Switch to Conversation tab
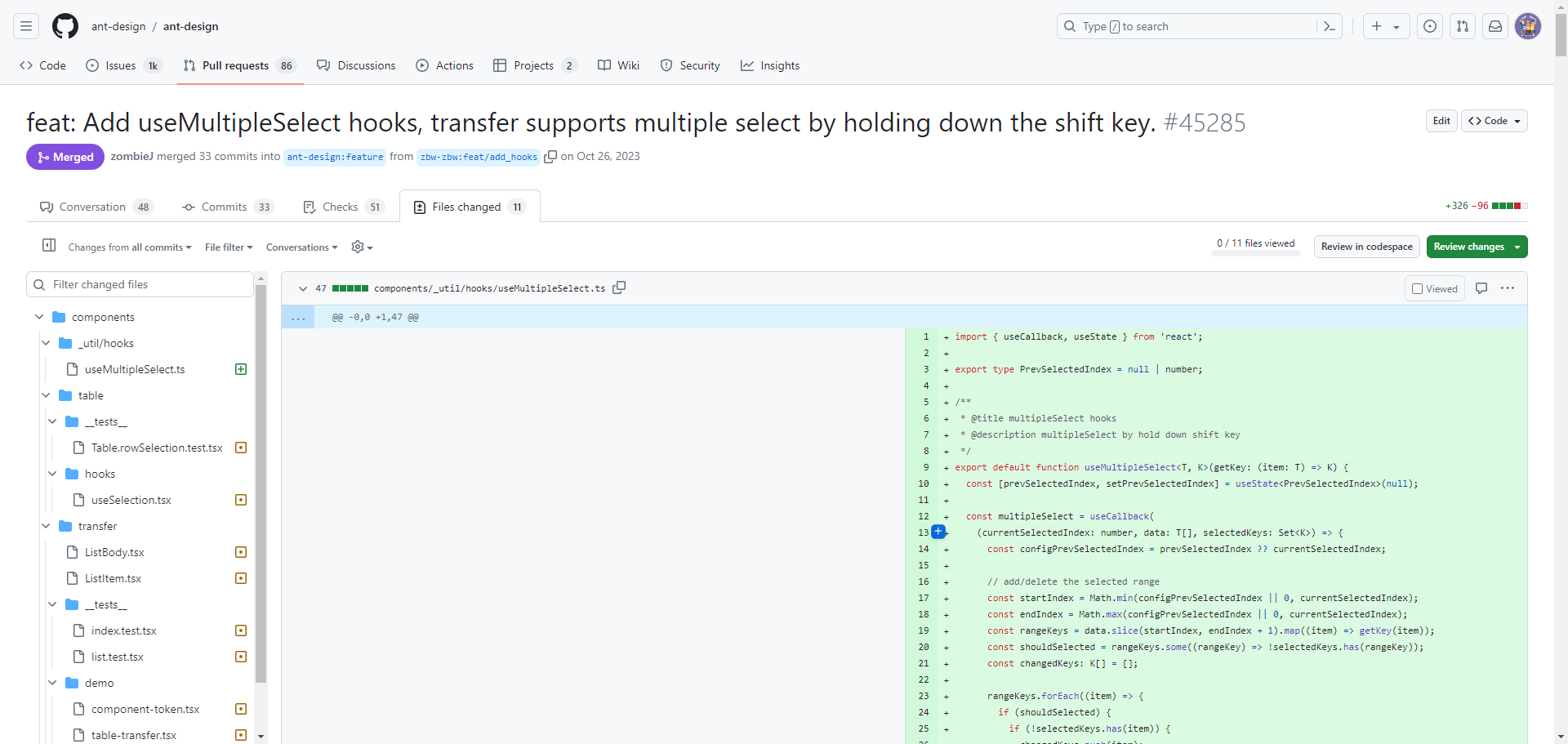Screen dimensions: 1568x744 tap(96, 207)
